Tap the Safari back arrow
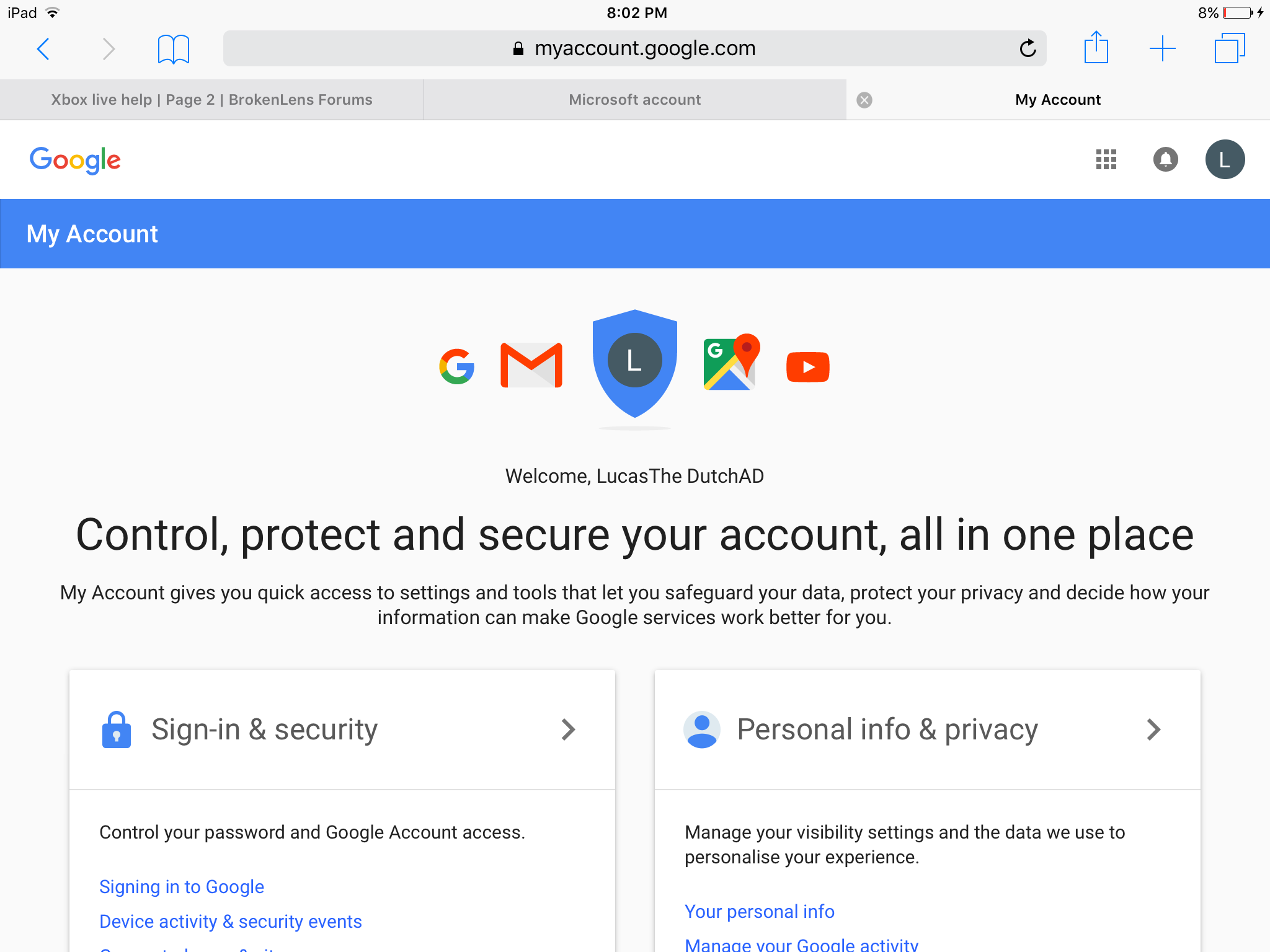Screen dimensions: 1270x952 click(43, 48)
